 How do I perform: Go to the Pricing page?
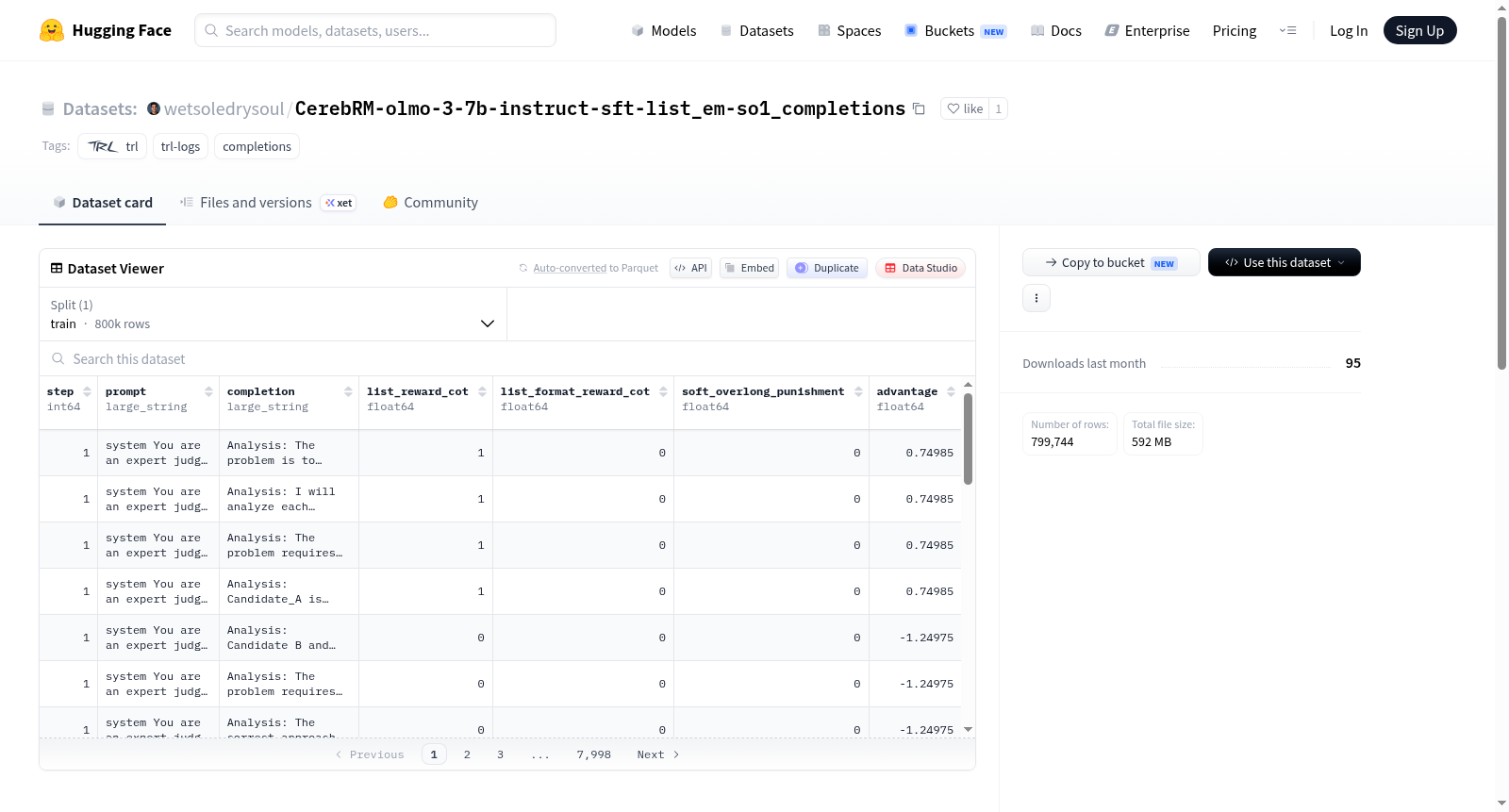(1235, 30)
